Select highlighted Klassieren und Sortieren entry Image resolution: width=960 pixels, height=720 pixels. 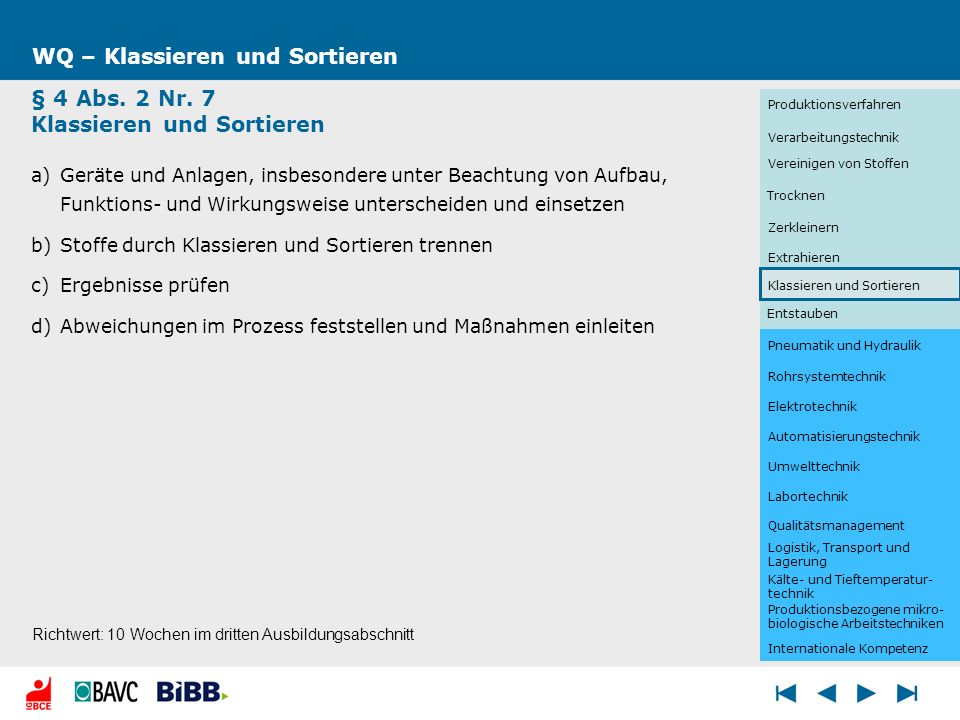860,285
